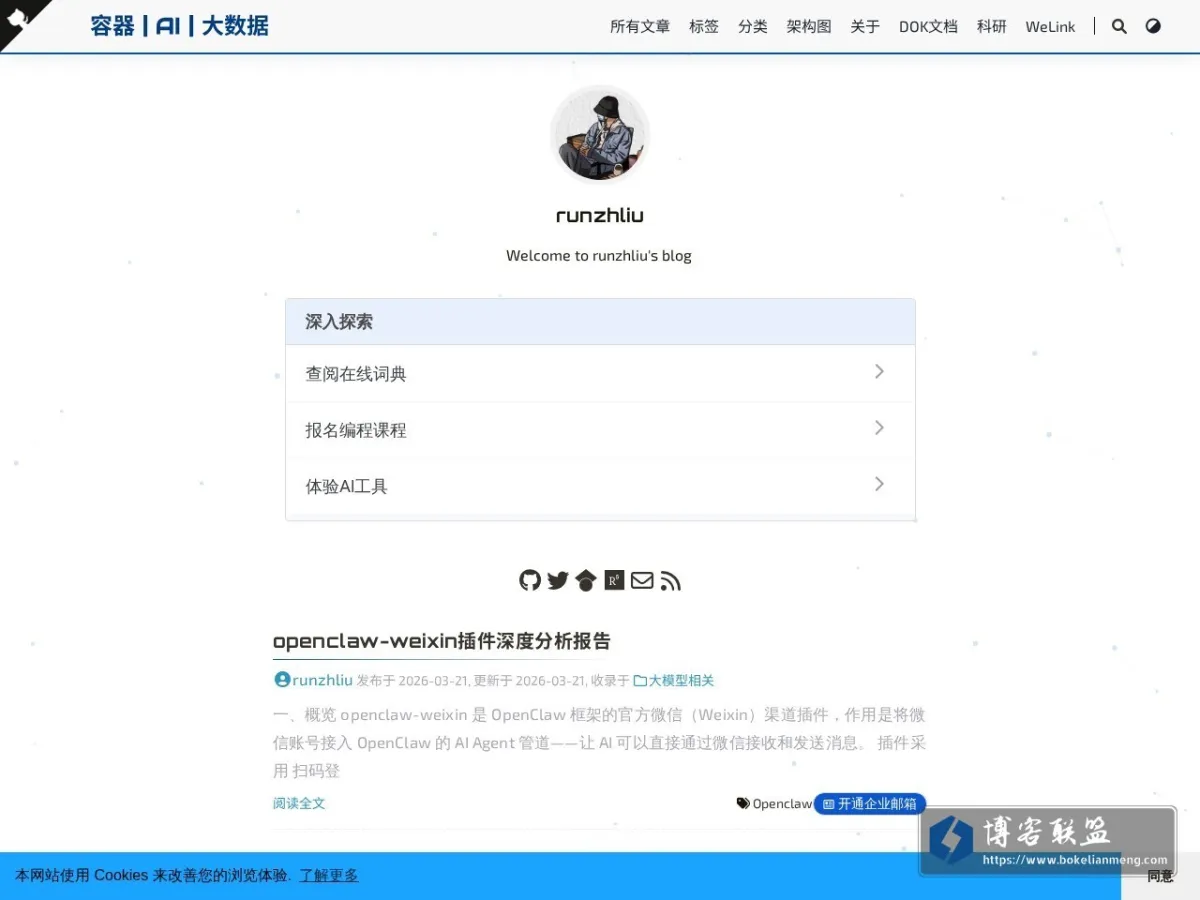The height and width of the screenshot is (900, 1200).
Task: Open DOK文档 in the navigation
Action: [x=928, y=26]
